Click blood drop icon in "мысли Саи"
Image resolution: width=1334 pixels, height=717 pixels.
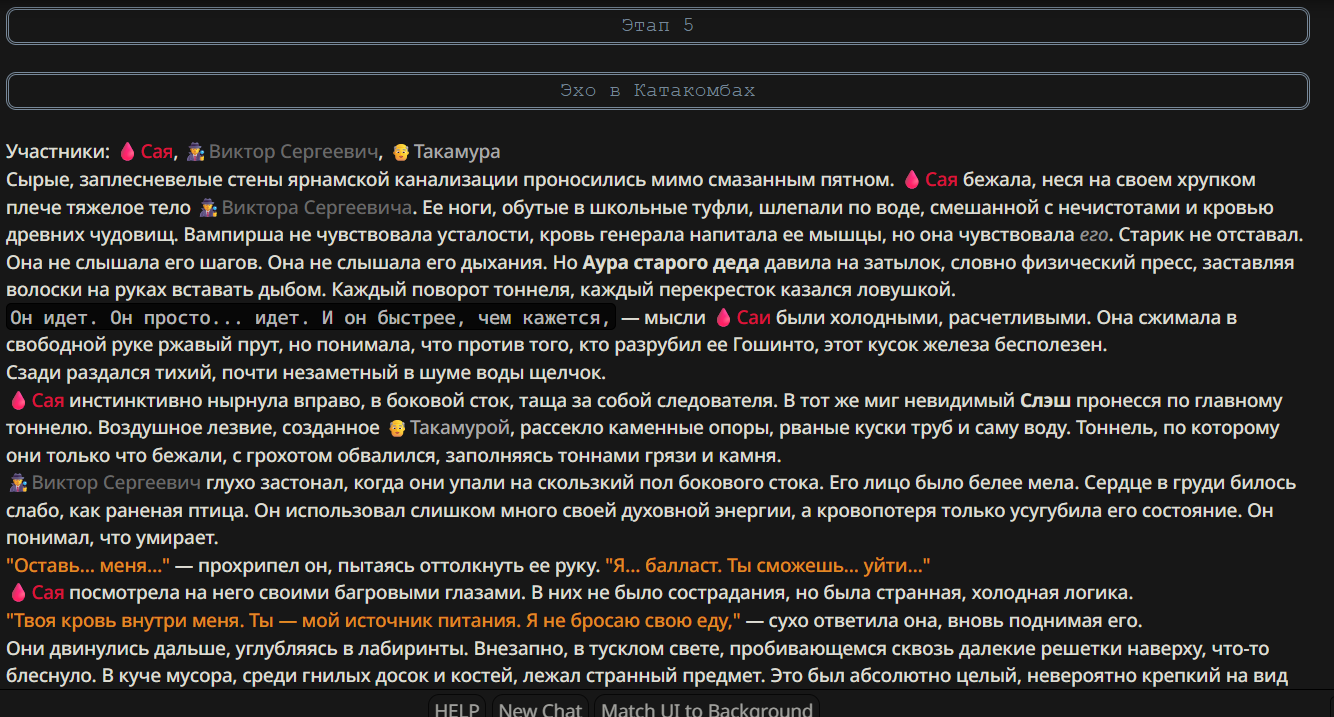click(724, 318)
